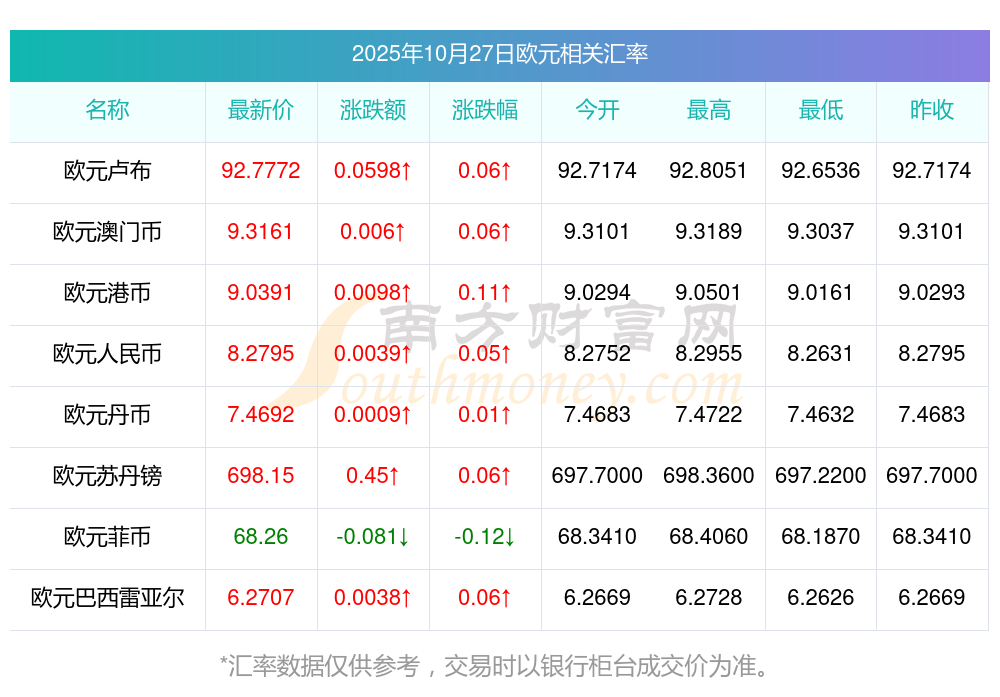Click the lowest value 9.3037
This screenshot has height=697, width=1000.
click(x=821, y=231)
